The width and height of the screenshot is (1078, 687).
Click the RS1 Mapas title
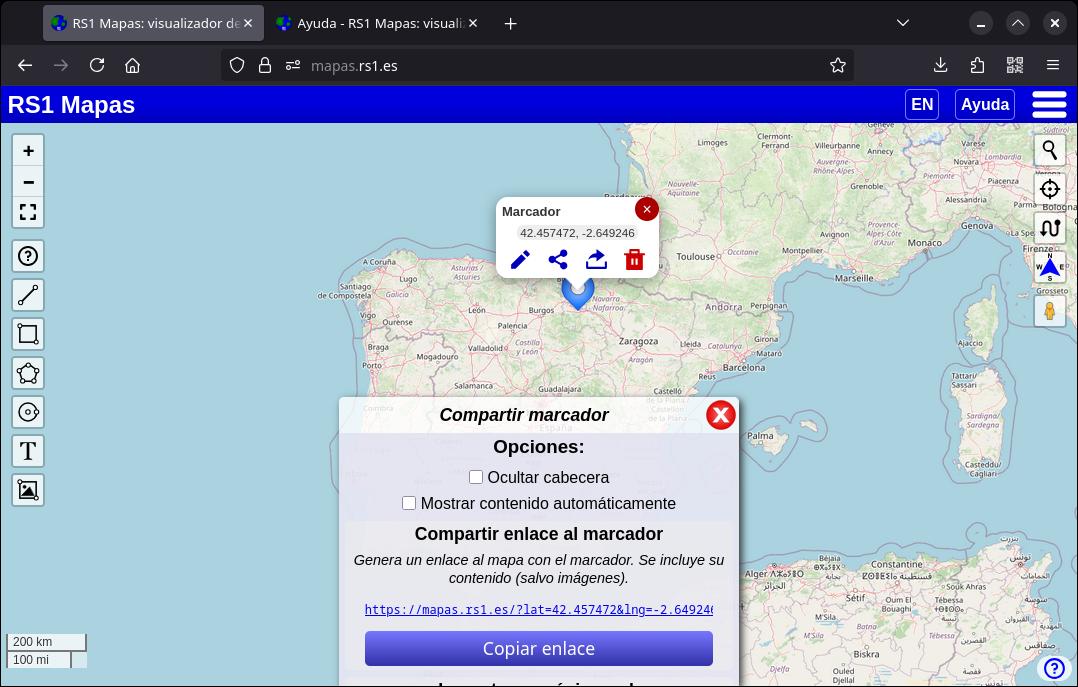click(x=71, y=105)
